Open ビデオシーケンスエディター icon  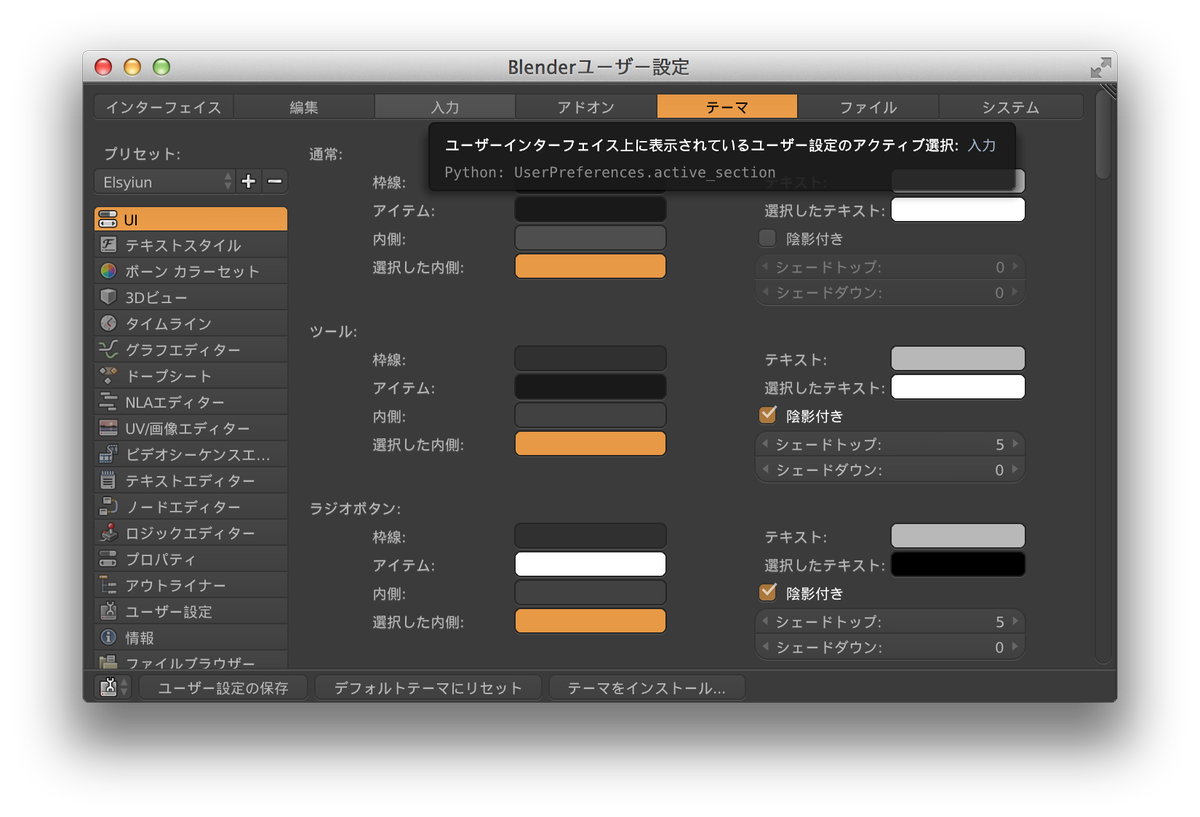[108, 454]
